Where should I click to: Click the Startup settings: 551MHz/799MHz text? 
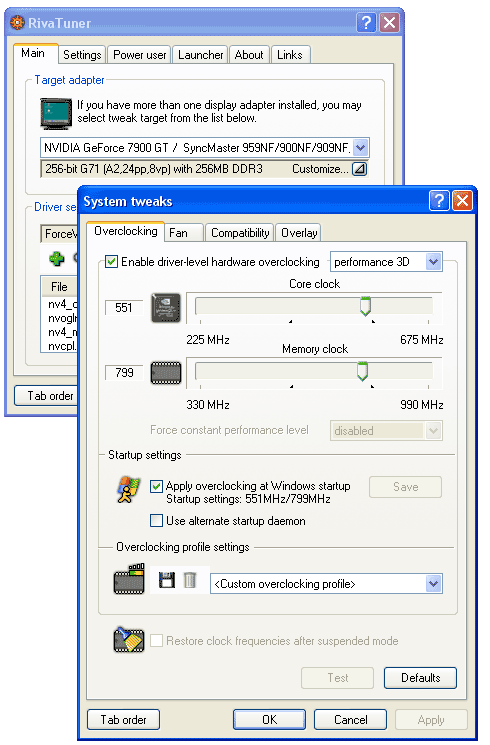[248, 499]
